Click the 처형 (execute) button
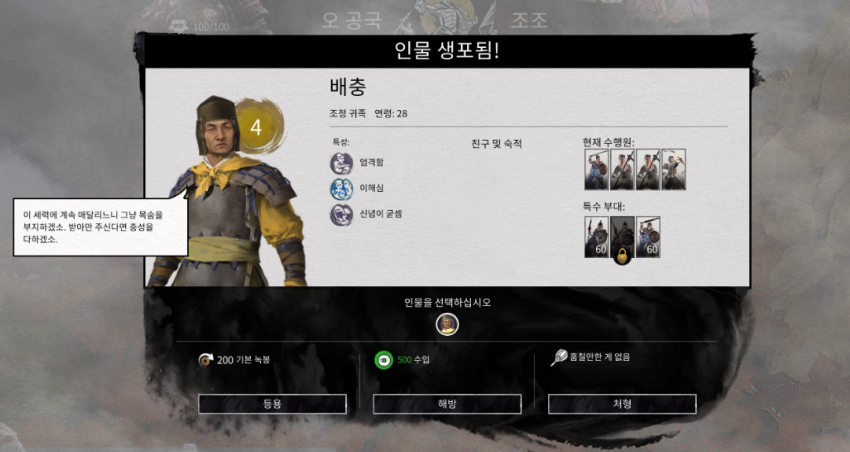850x452 pixels. [622, 404]
